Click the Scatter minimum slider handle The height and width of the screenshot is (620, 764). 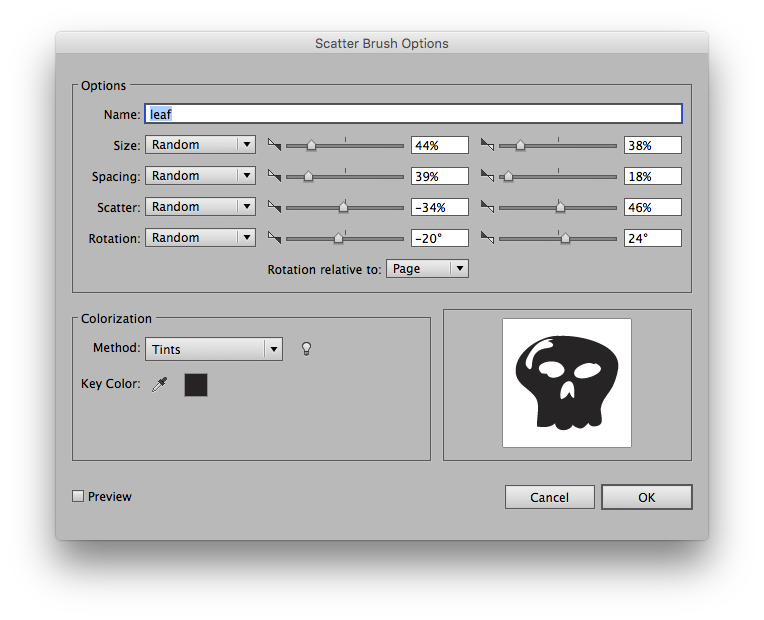point(344,207)
